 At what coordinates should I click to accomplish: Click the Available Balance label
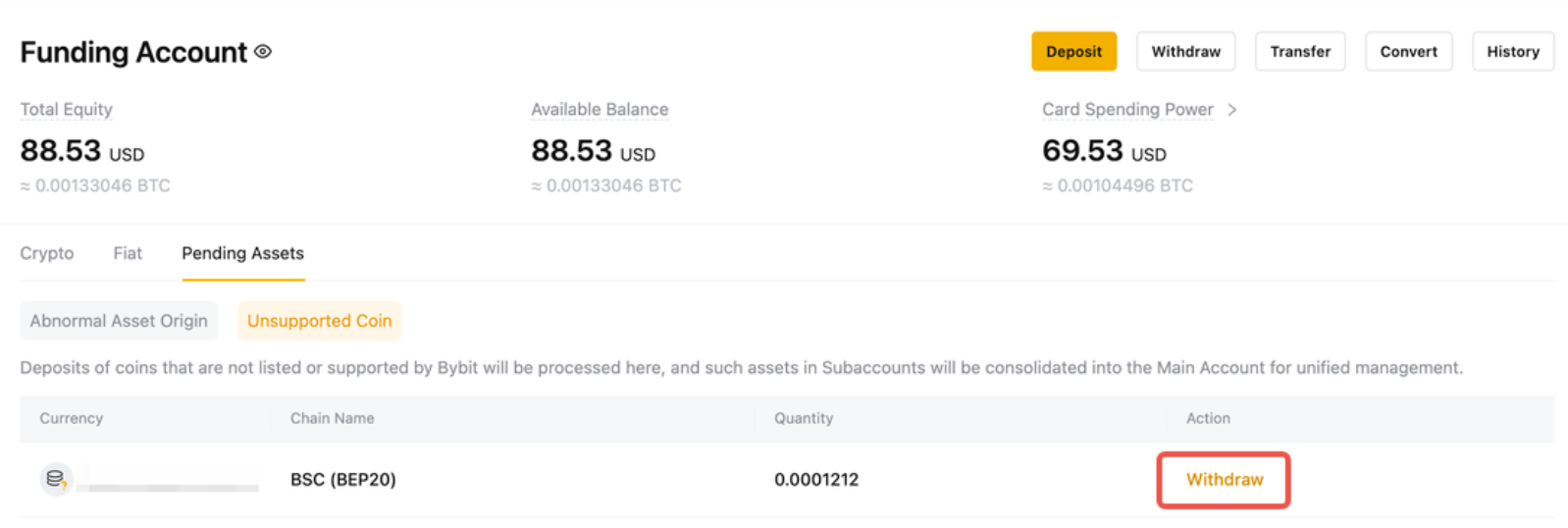600,109
